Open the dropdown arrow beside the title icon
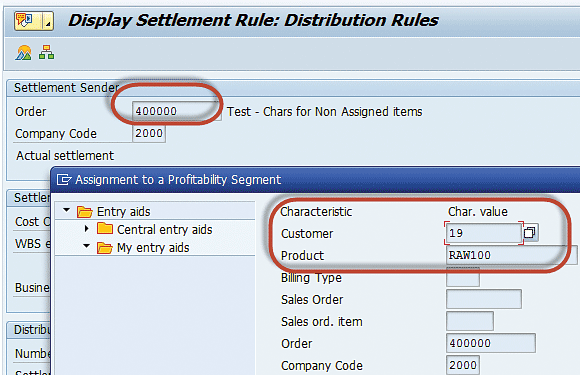 coord(48,20)
